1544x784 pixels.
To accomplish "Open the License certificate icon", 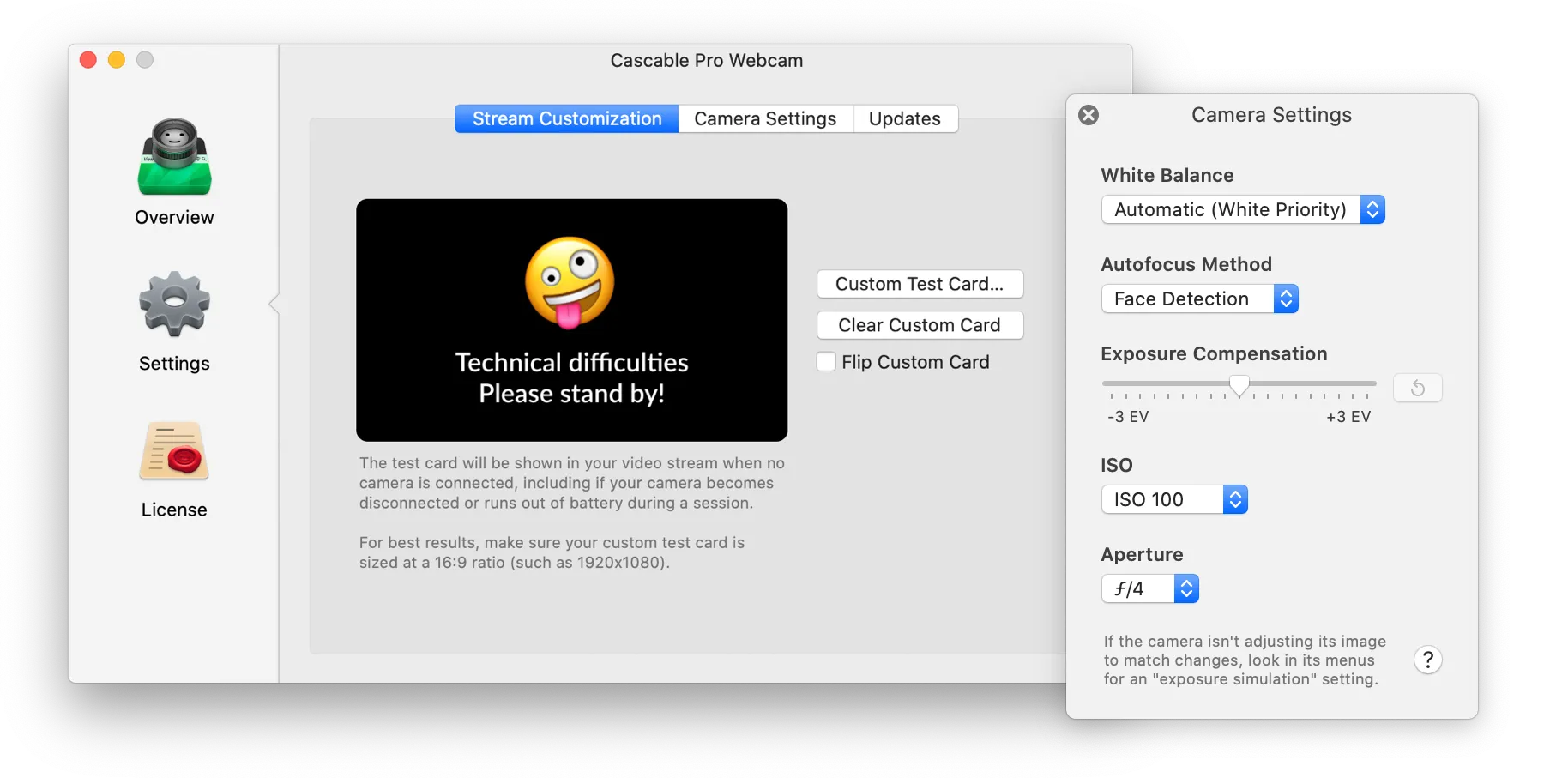I will tap(174, 451).
